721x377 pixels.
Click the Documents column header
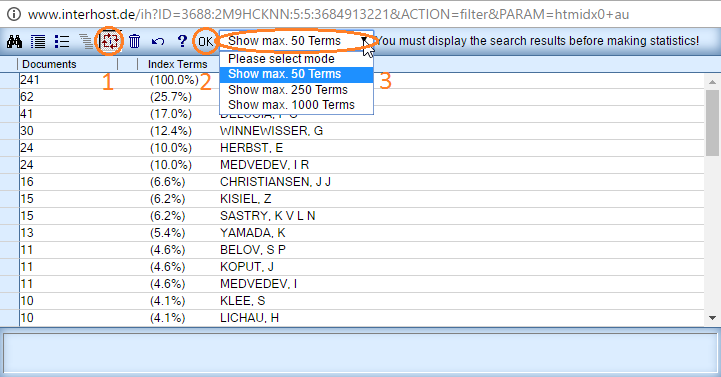49,64
